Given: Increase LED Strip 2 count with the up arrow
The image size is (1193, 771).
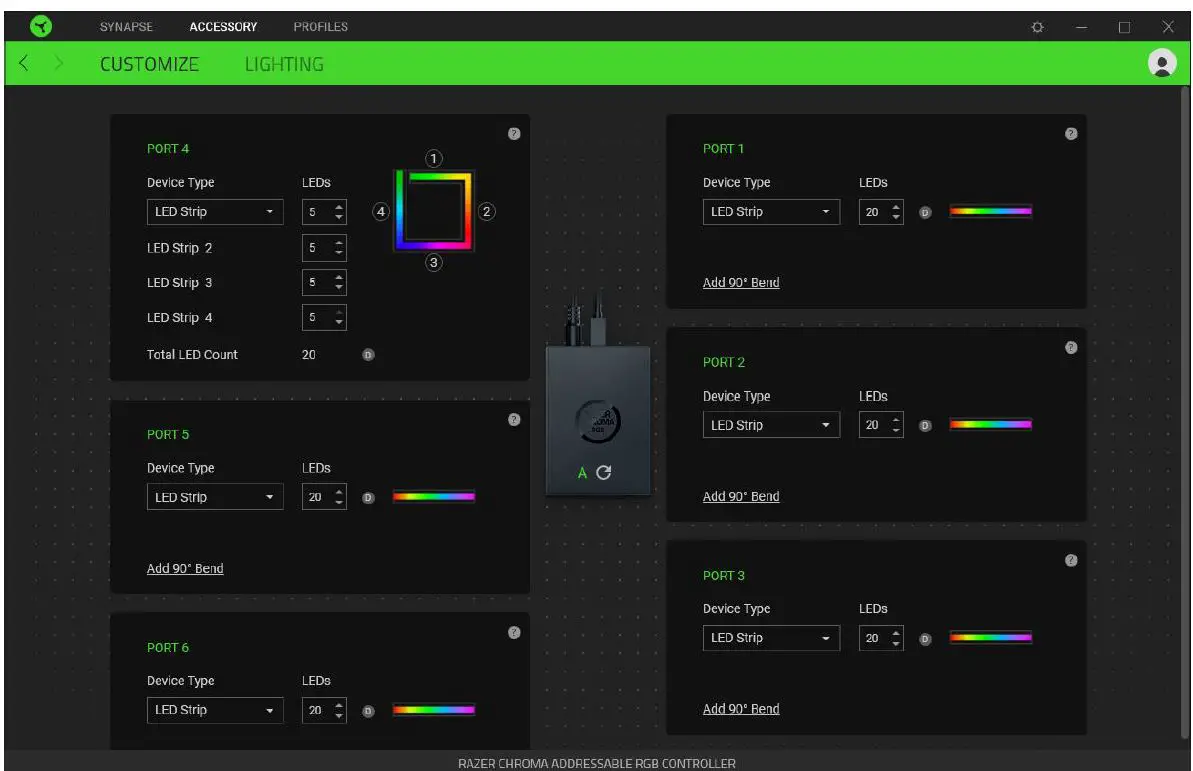Looking at the screenshot, I should (337, 243).
